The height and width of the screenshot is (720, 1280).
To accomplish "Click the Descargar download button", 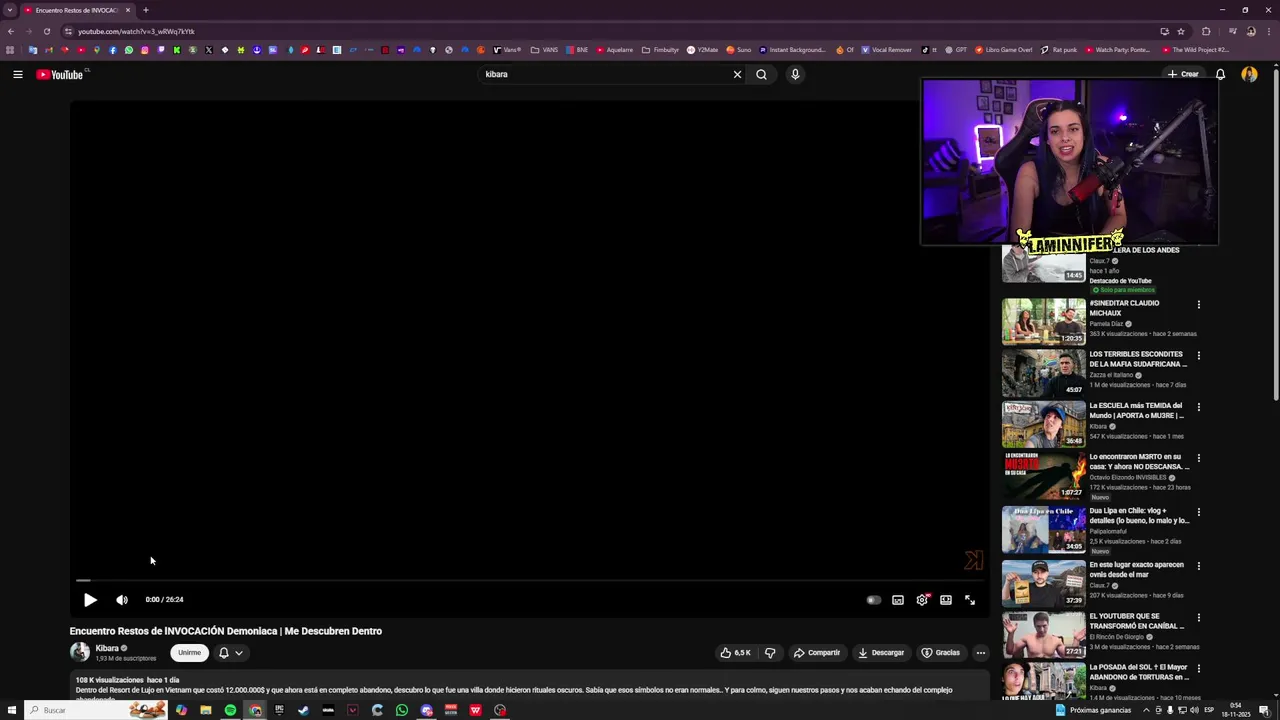I will (x=881, y=653).
